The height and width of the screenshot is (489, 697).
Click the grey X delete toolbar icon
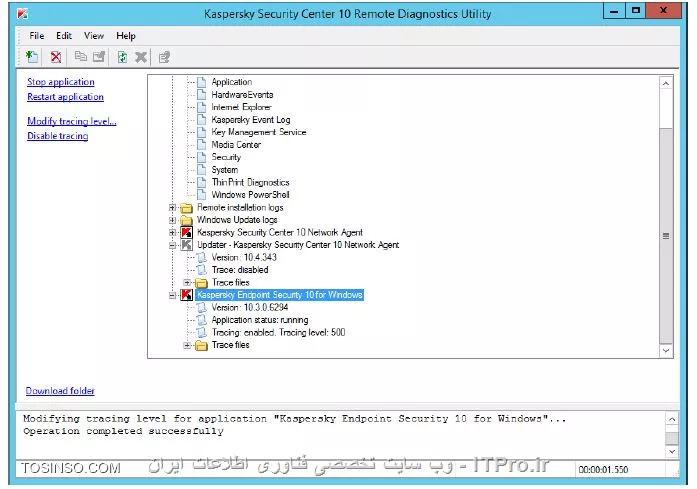[x=141, y=57]
